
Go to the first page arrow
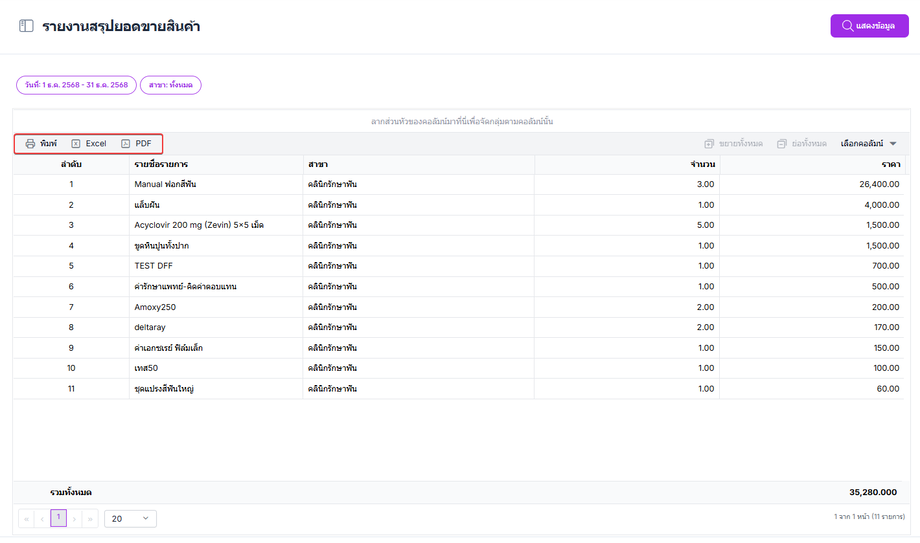[26, 518]
